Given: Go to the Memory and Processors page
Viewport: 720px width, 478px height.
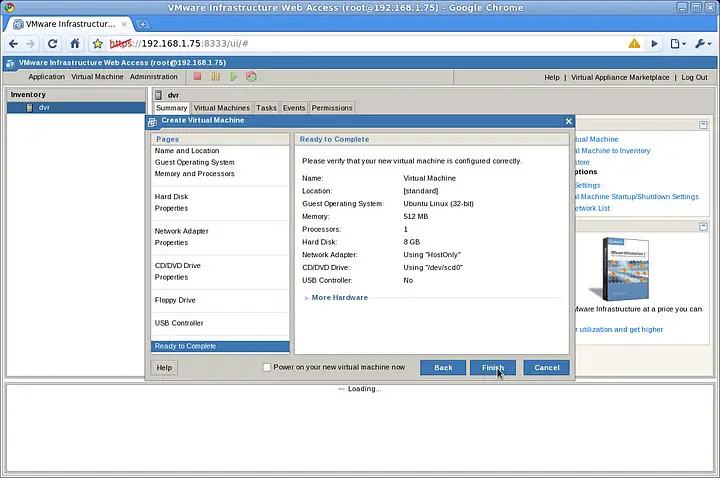Looking at the screenshot, I should 194,174.
